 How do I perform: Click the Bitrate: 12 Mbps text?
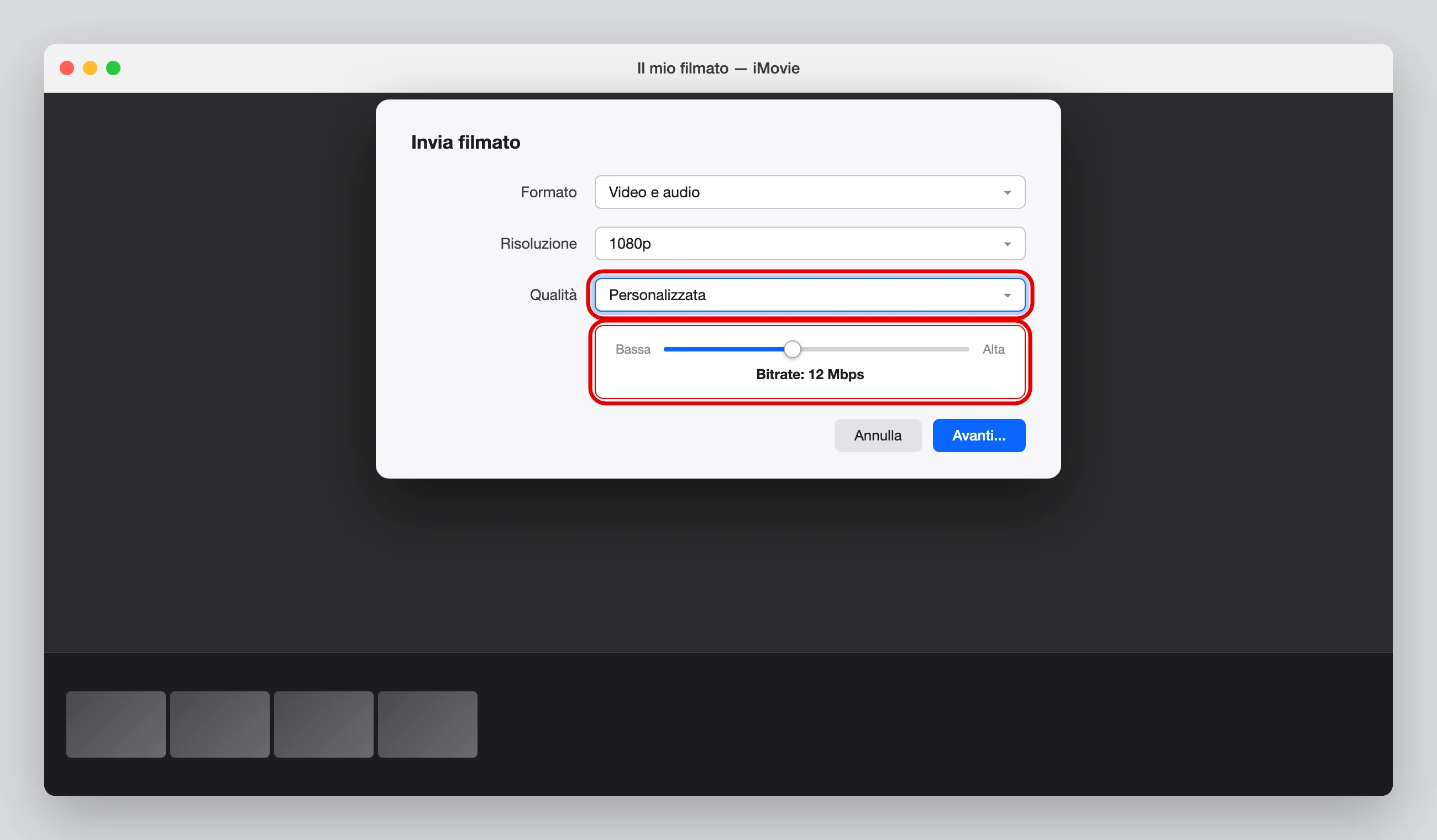coord(810,374)
